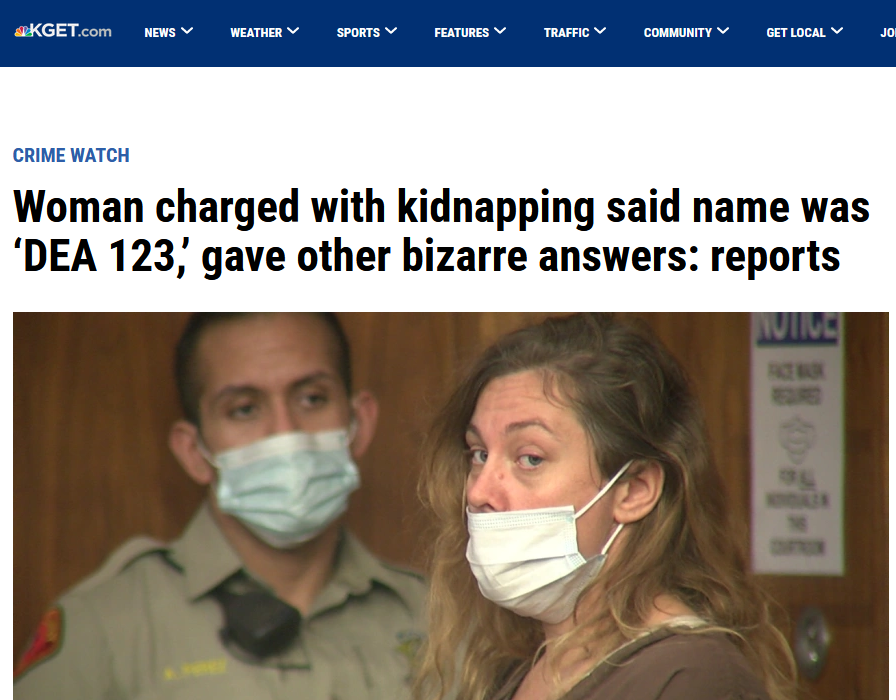Expand the Features dropdown chevron
Image resolution: width=896 pixels, height=700 pixels.
tap(500, 31)
